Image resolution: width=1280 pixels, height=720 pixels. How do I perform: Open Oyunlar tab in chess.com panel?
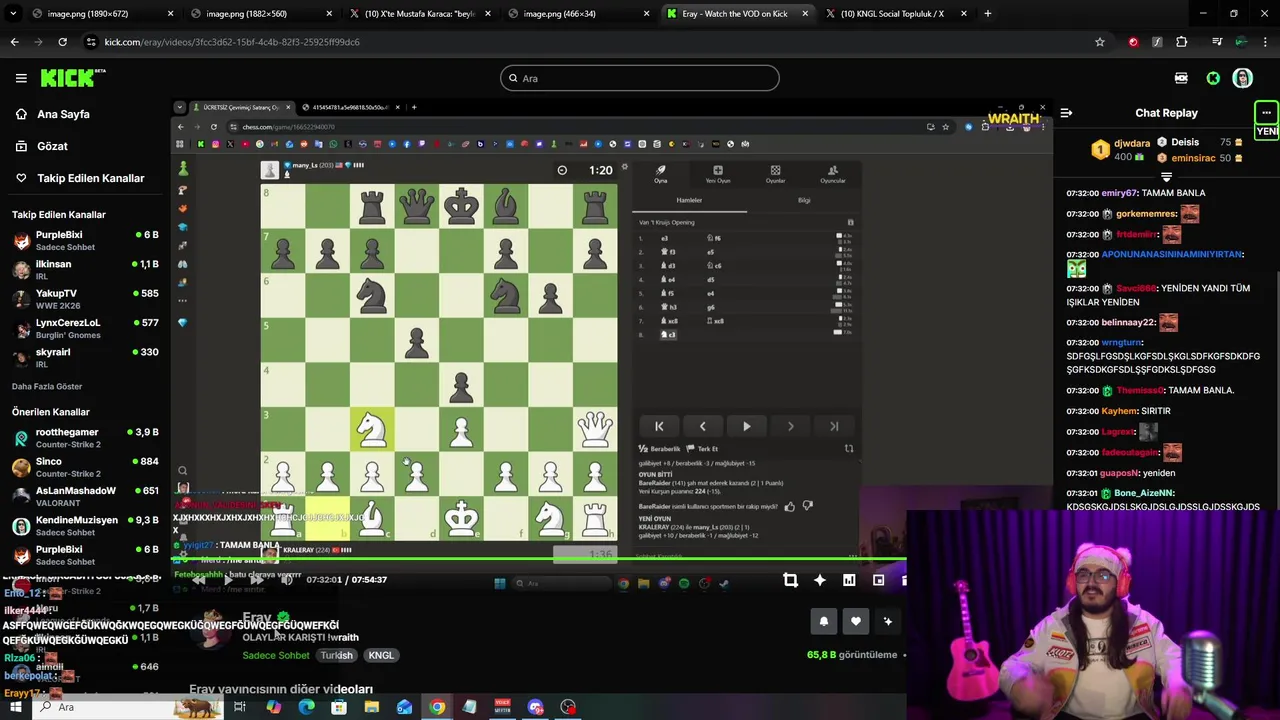pyautogui.click(x=775, y=174)
